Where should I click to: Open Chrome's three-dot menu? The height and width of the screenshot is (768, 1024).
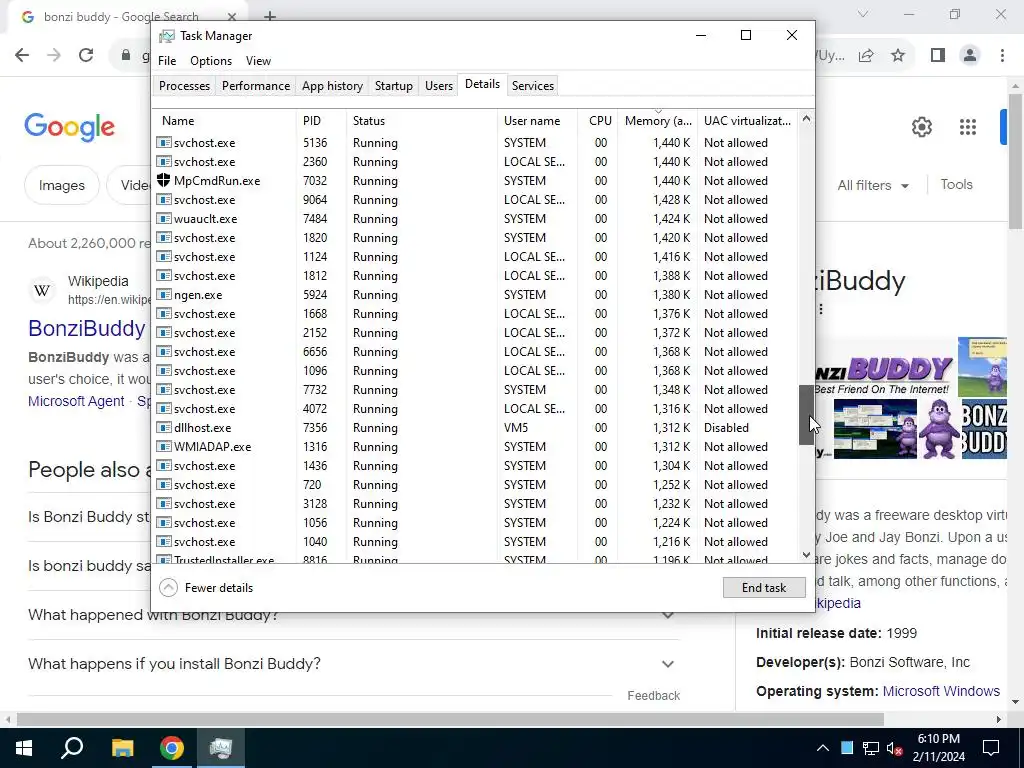coord(1002,56)
